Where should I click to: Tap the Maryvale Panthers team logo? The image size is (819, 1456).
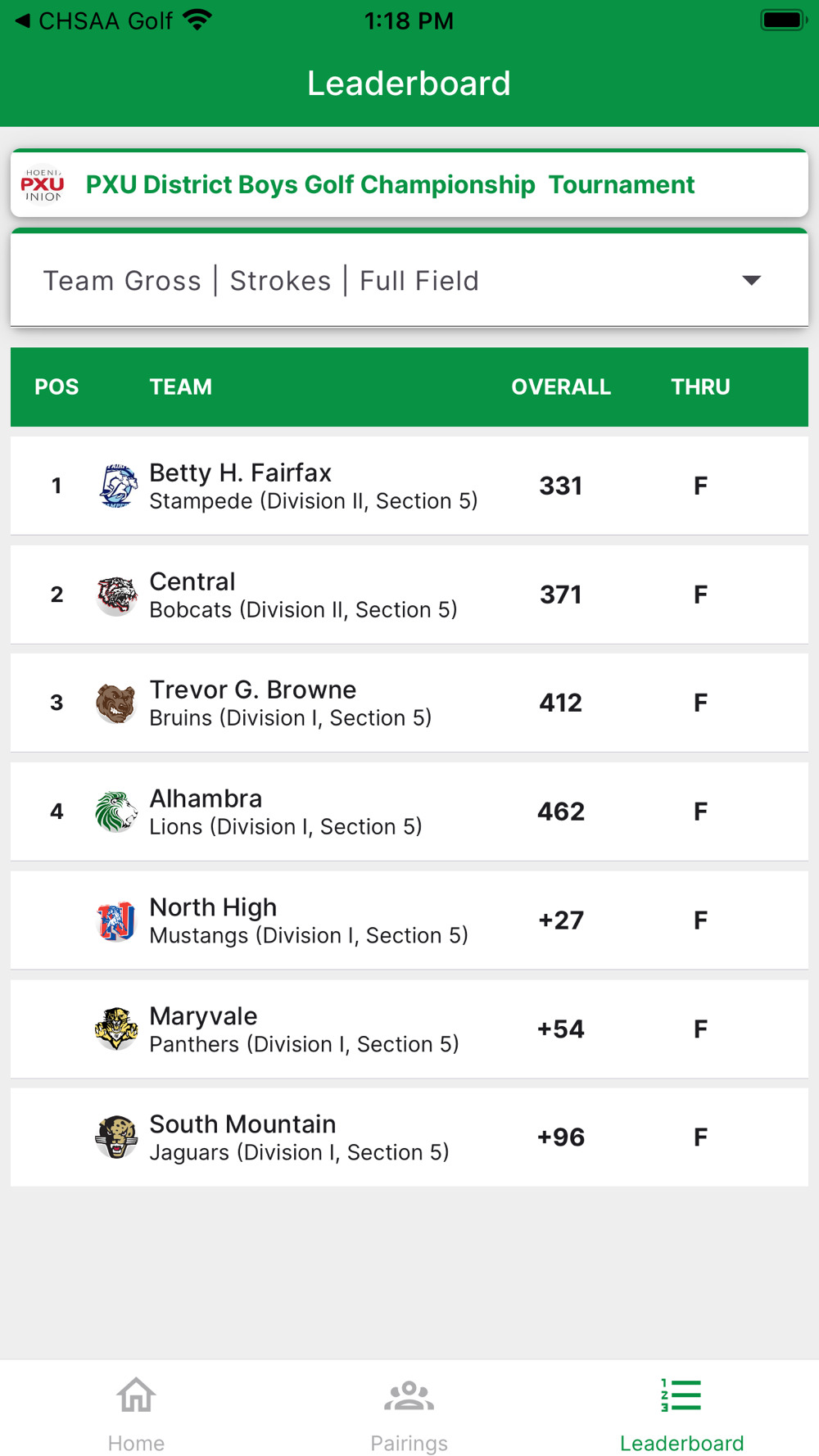(116, 1029)
